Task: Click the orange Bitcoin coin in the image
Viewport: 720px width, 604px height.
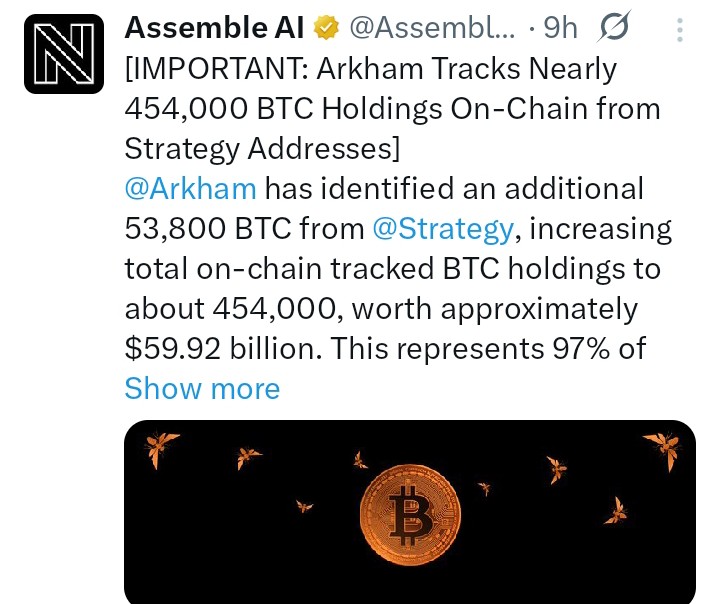Action: coord(410,517)
